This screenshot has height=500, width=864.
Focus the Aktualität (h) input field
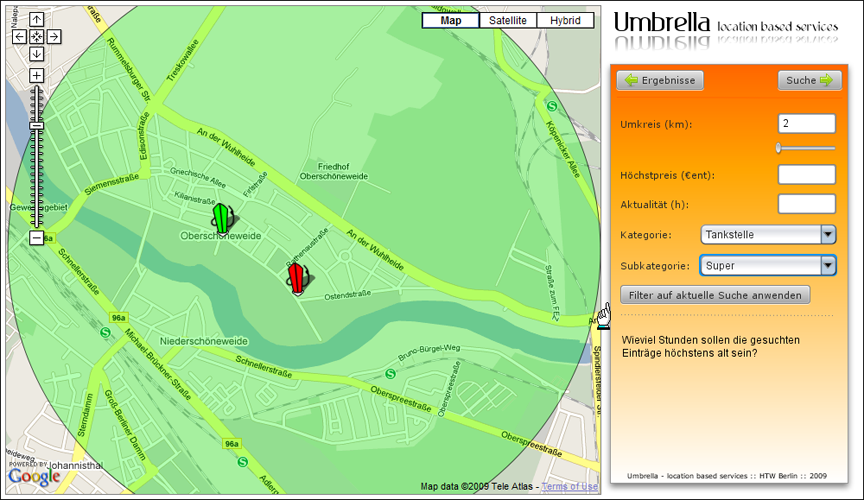[807, 204]
